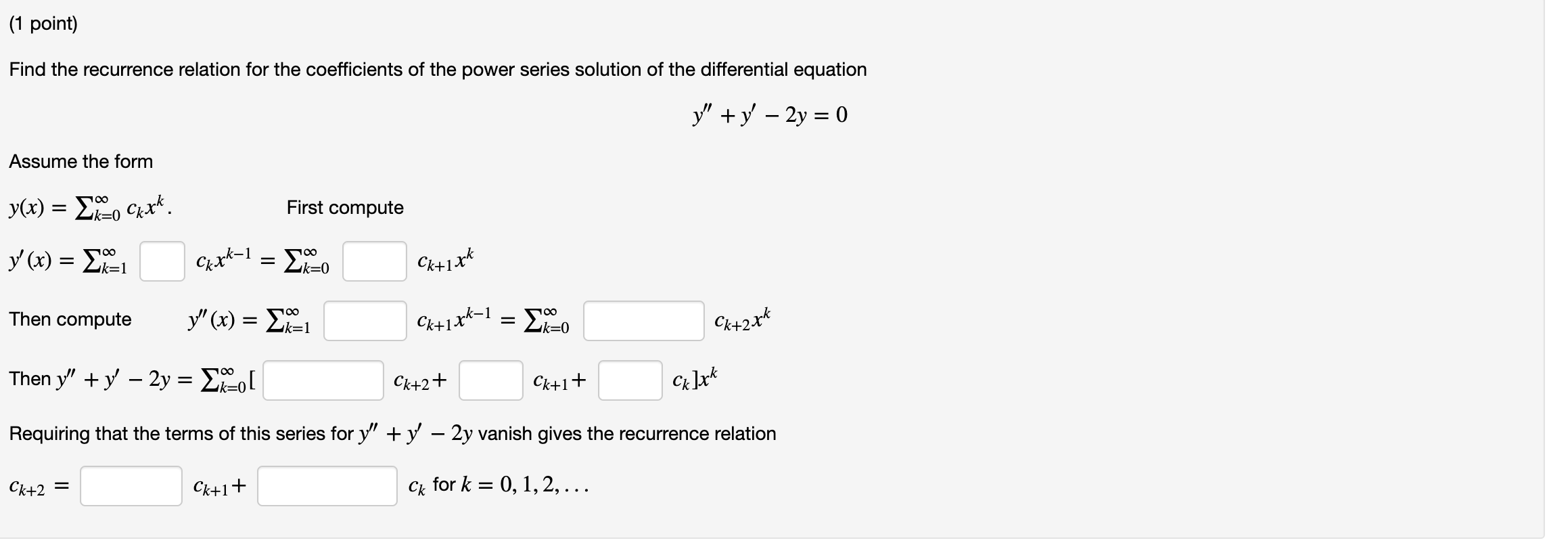This screenshot has height=551, width=1568.
Task: Click the First compute label
Action: click(345, 208)
